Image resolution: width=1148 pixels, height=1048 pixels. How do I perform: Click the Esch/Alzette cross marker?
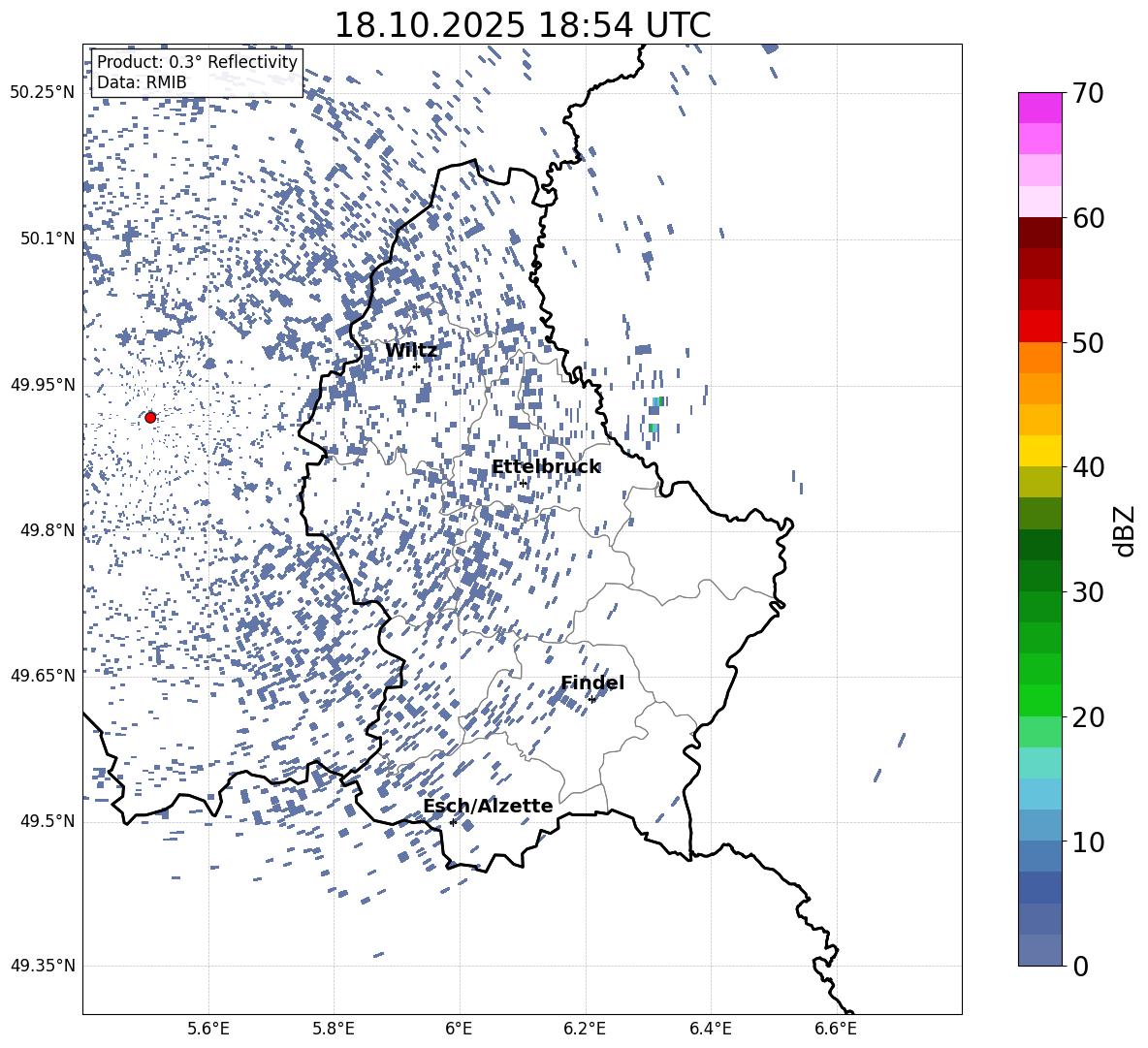(x=453, y=822)
